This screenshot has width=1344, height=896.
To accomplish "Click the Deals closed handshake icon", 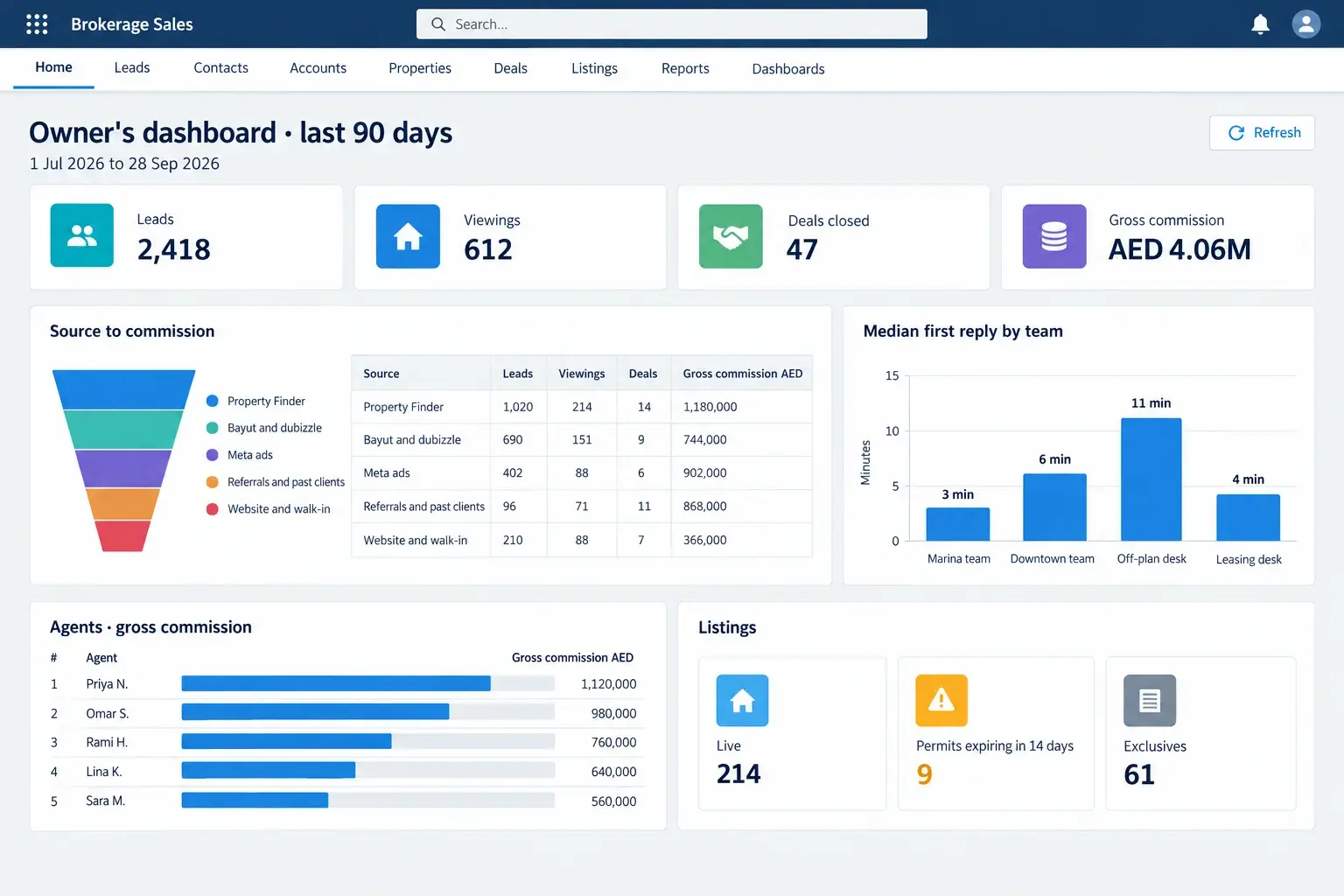I will pos(731,236).
